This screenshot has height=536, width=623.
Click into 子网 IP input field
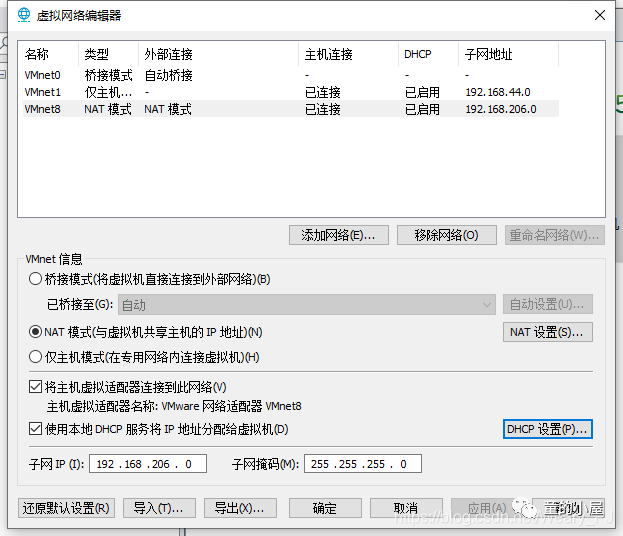point(148,464)
